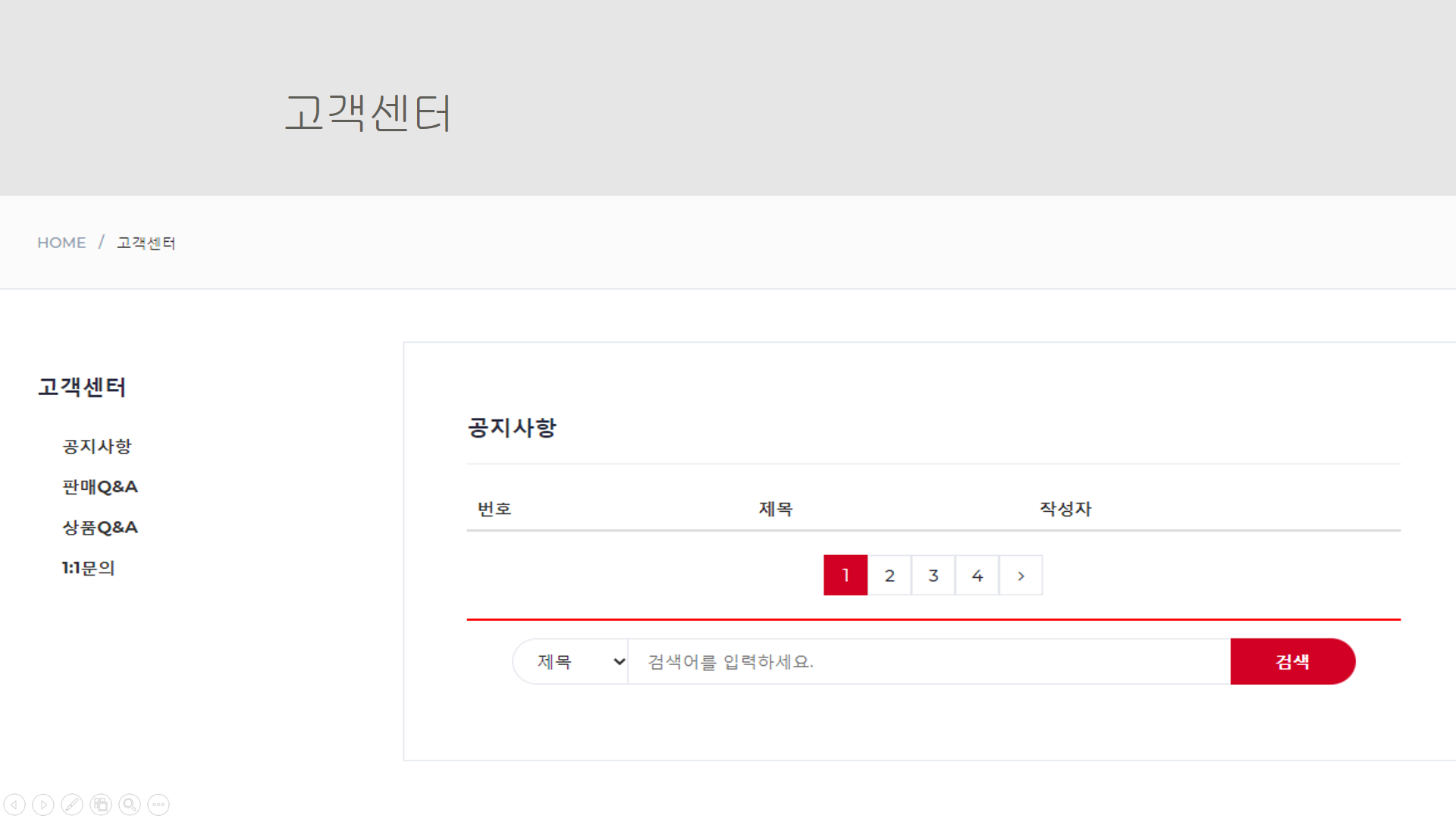Screen dimensions: 1456x819
Task: Advance with the next slide arrow icon
Action: point(43,805)
